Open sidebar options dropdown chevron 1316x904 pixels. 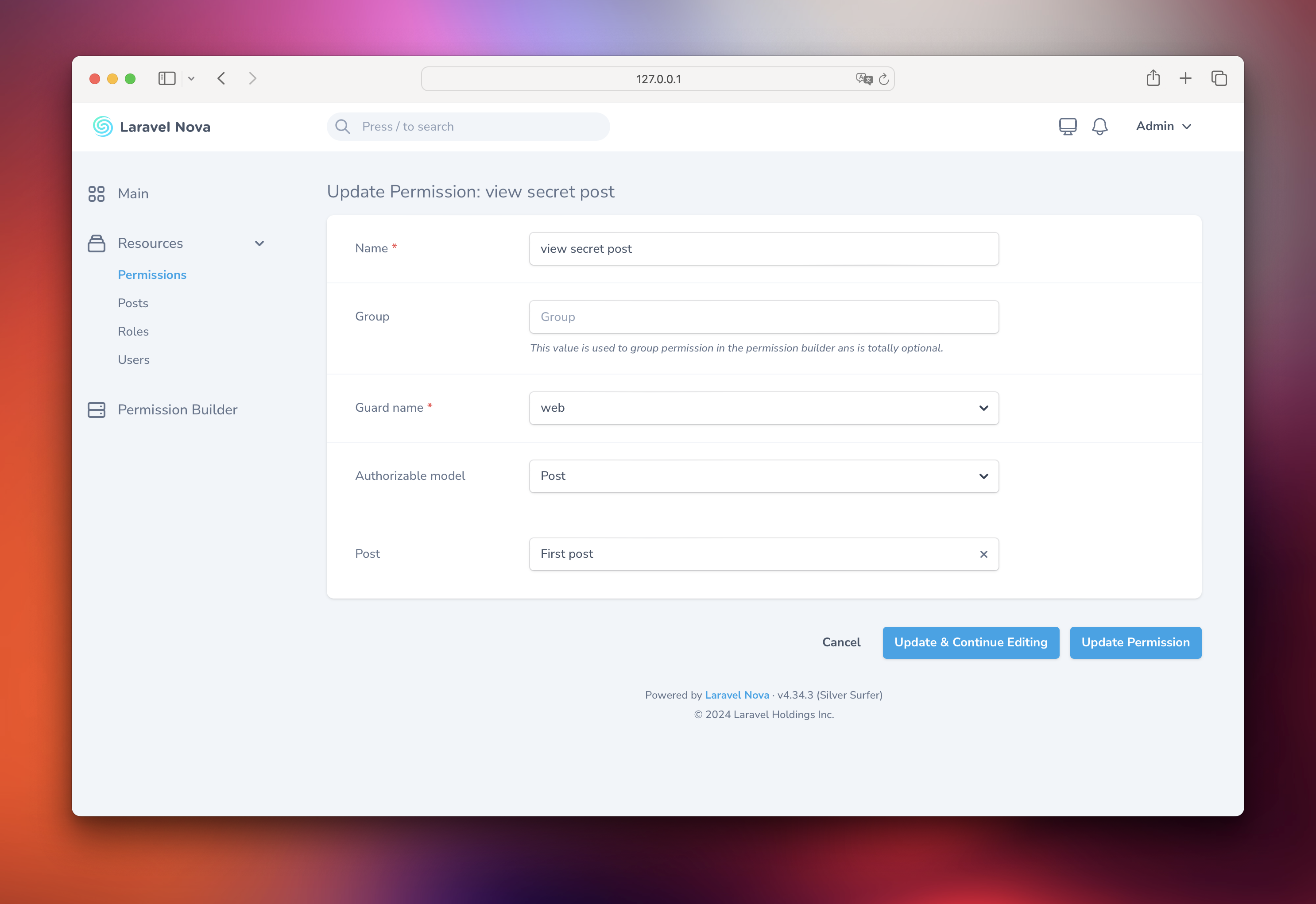191,79
